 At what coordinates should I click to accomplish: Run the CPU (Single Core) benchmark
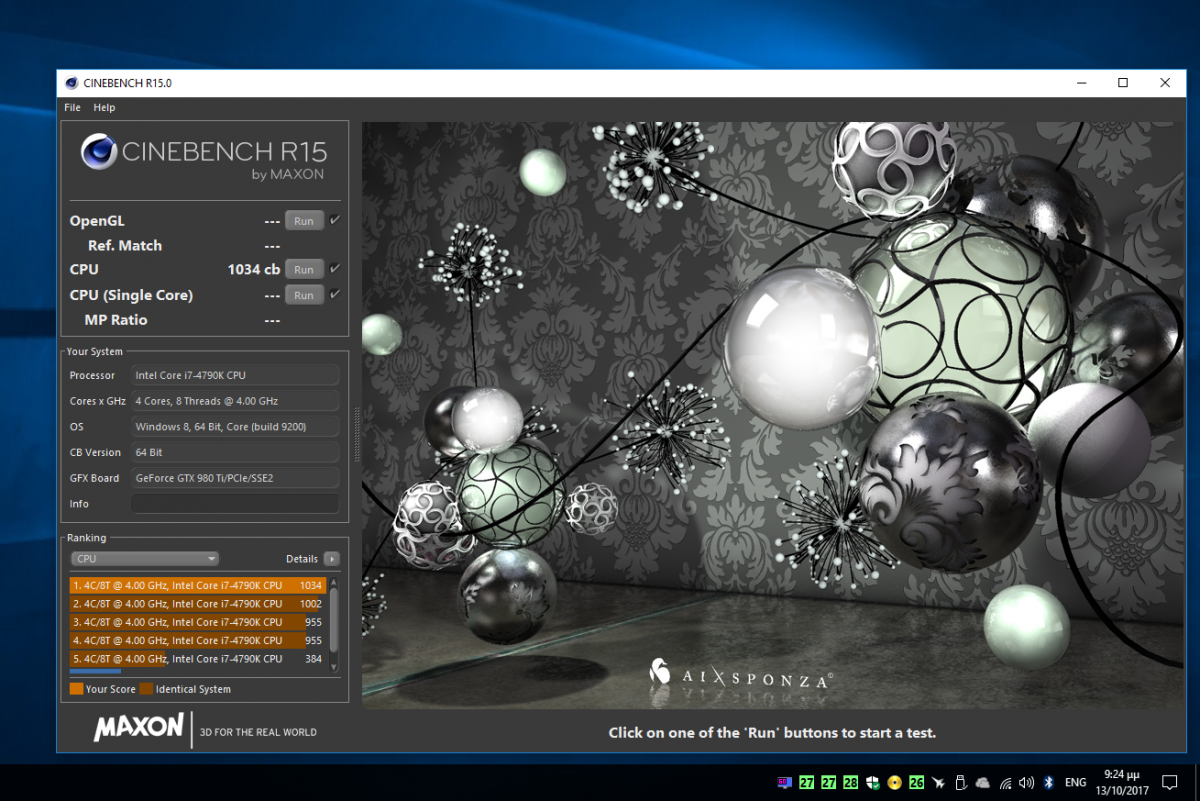(x=304, y=295)
